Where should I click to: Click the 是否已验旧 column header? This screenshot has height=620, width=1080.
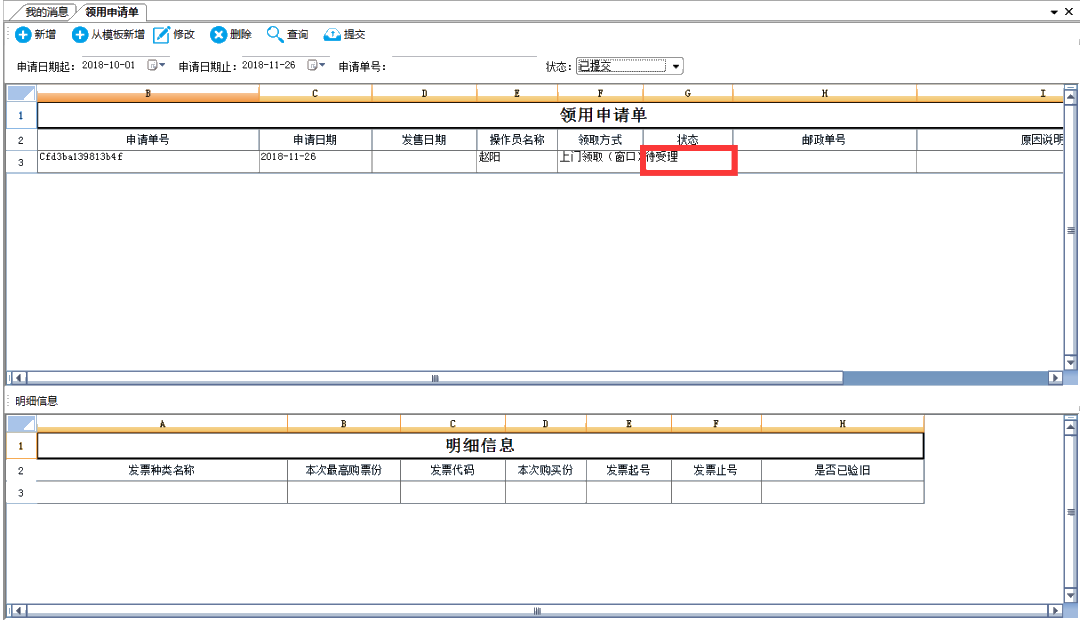842,471
